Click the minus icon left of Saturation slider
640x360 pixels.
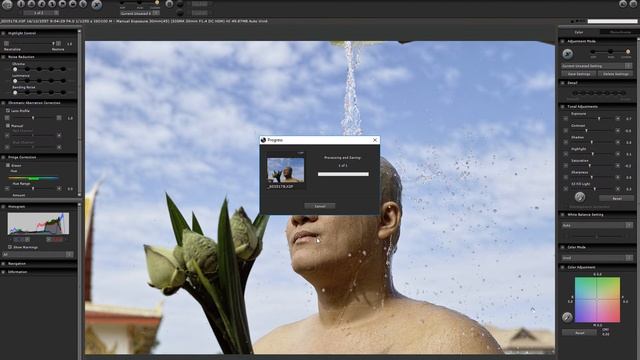click(x=566, y=166)
